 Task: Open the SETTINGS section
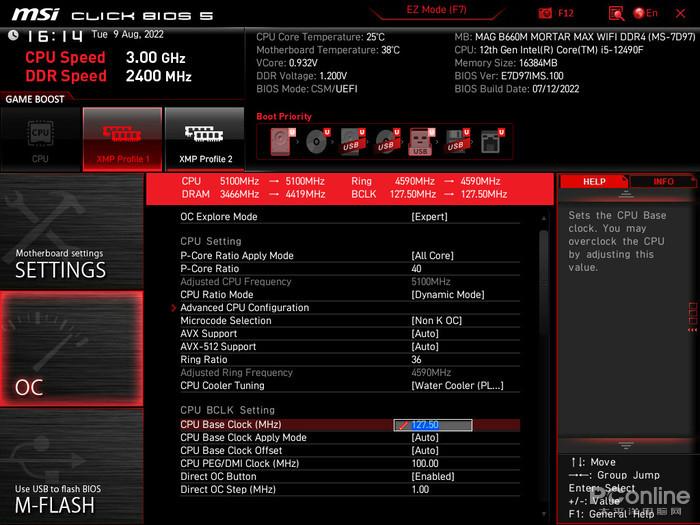71,232
